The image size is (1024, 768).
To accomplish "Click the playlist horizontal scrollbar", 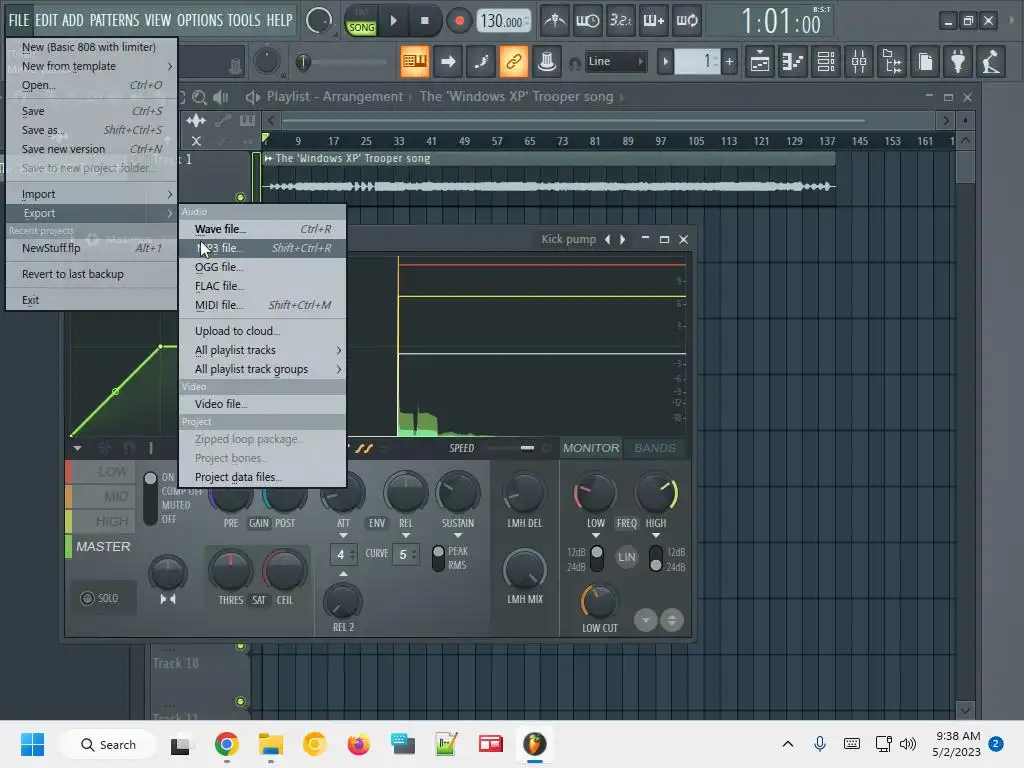I will (573, 120).
